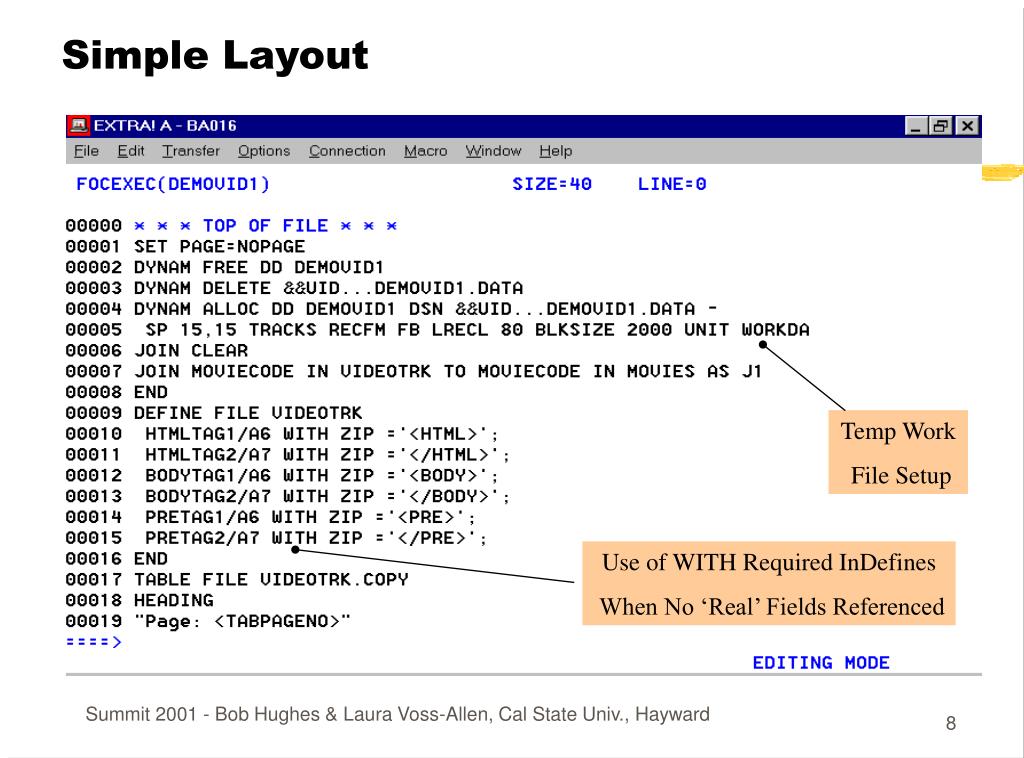Click line 00006 JOIN CLEAR
The height and width of the screenshot is (758, 1024).
pyautogui.click(x=156, y=351)
